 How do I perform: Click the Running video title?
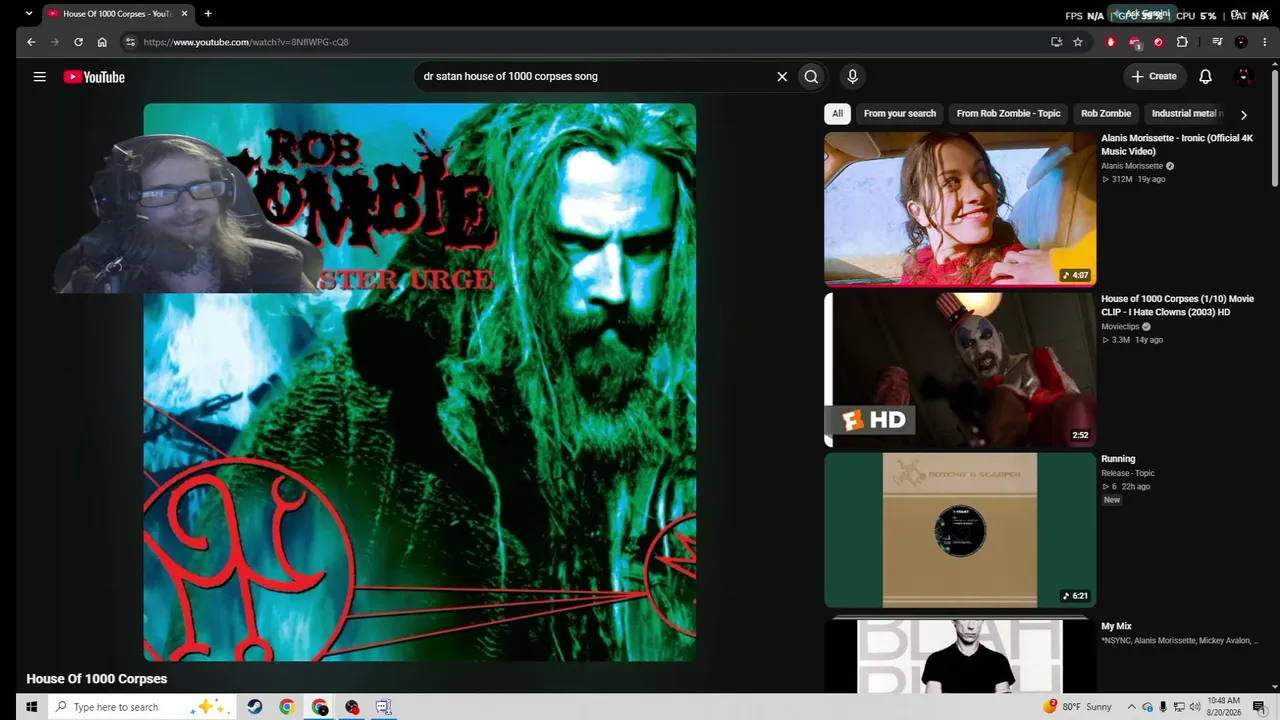point(1118,459)
